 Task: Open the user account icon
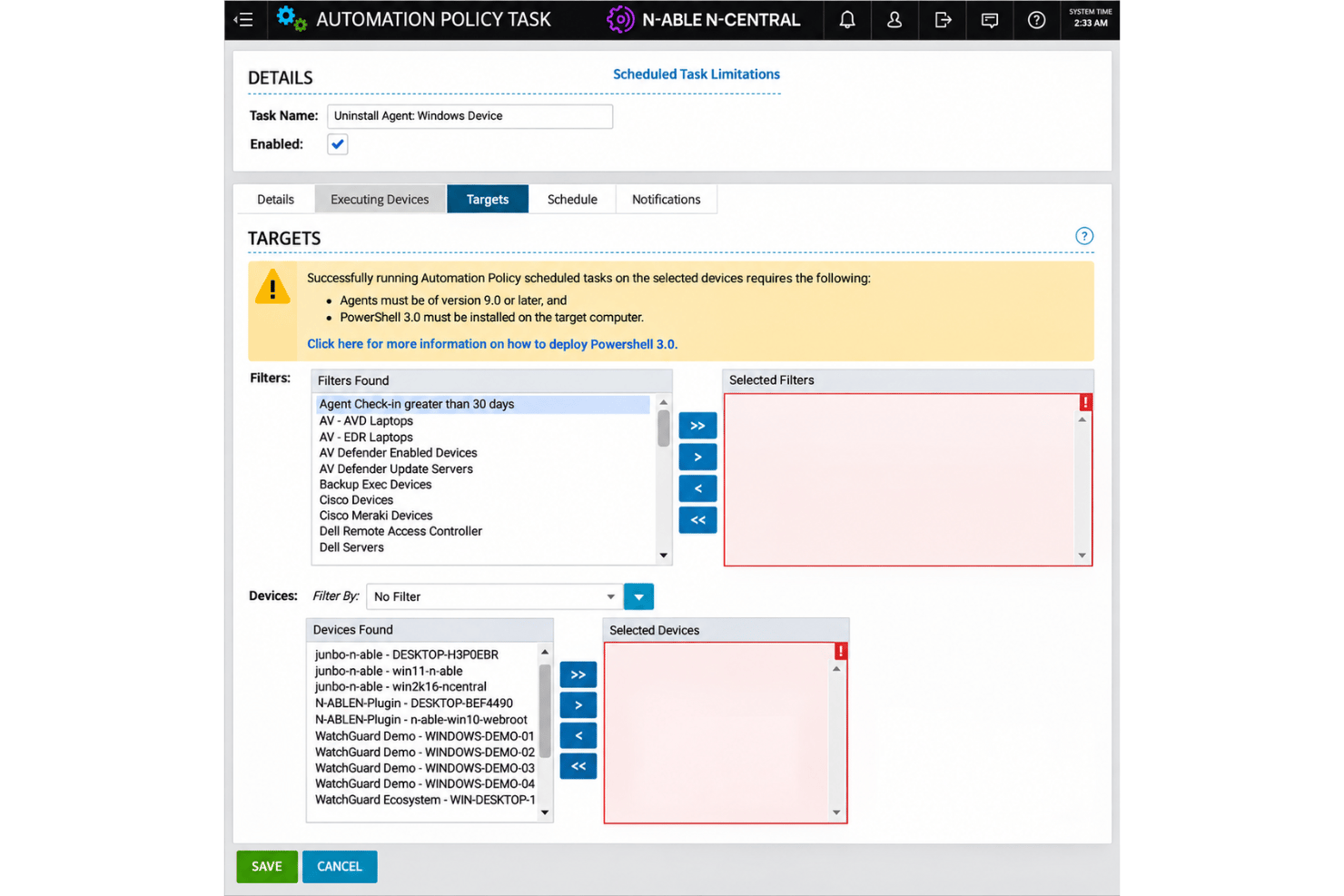tap(894, 19)
